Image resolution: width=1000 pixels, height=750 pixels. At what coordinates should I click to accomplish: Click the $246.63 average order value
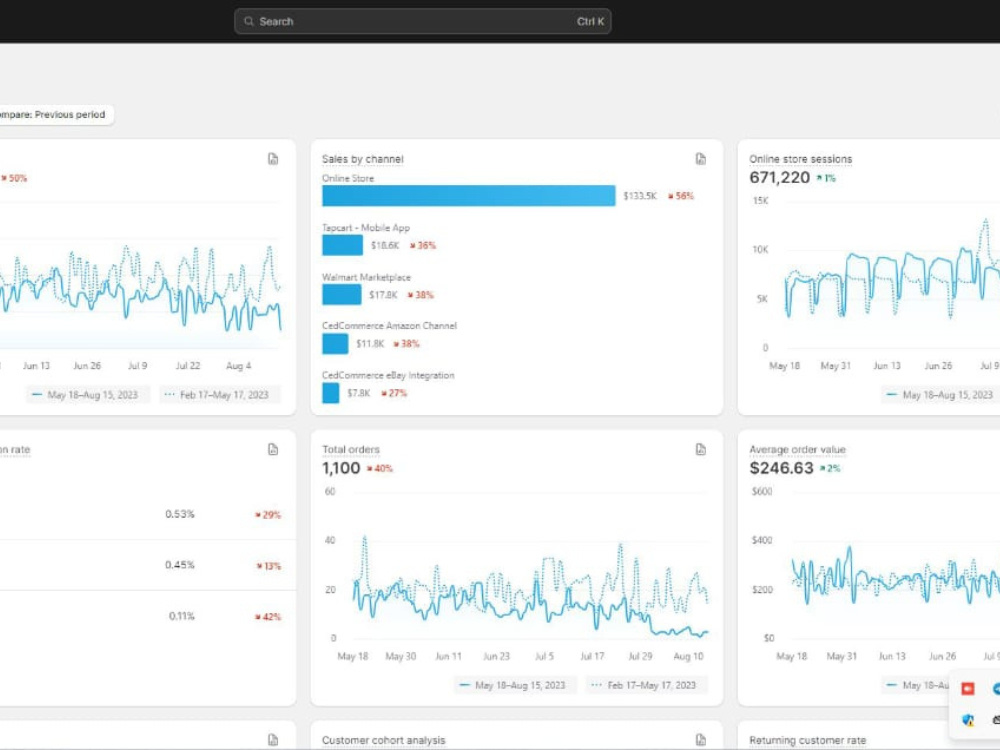pyautogui.click(x=781, y=468)
